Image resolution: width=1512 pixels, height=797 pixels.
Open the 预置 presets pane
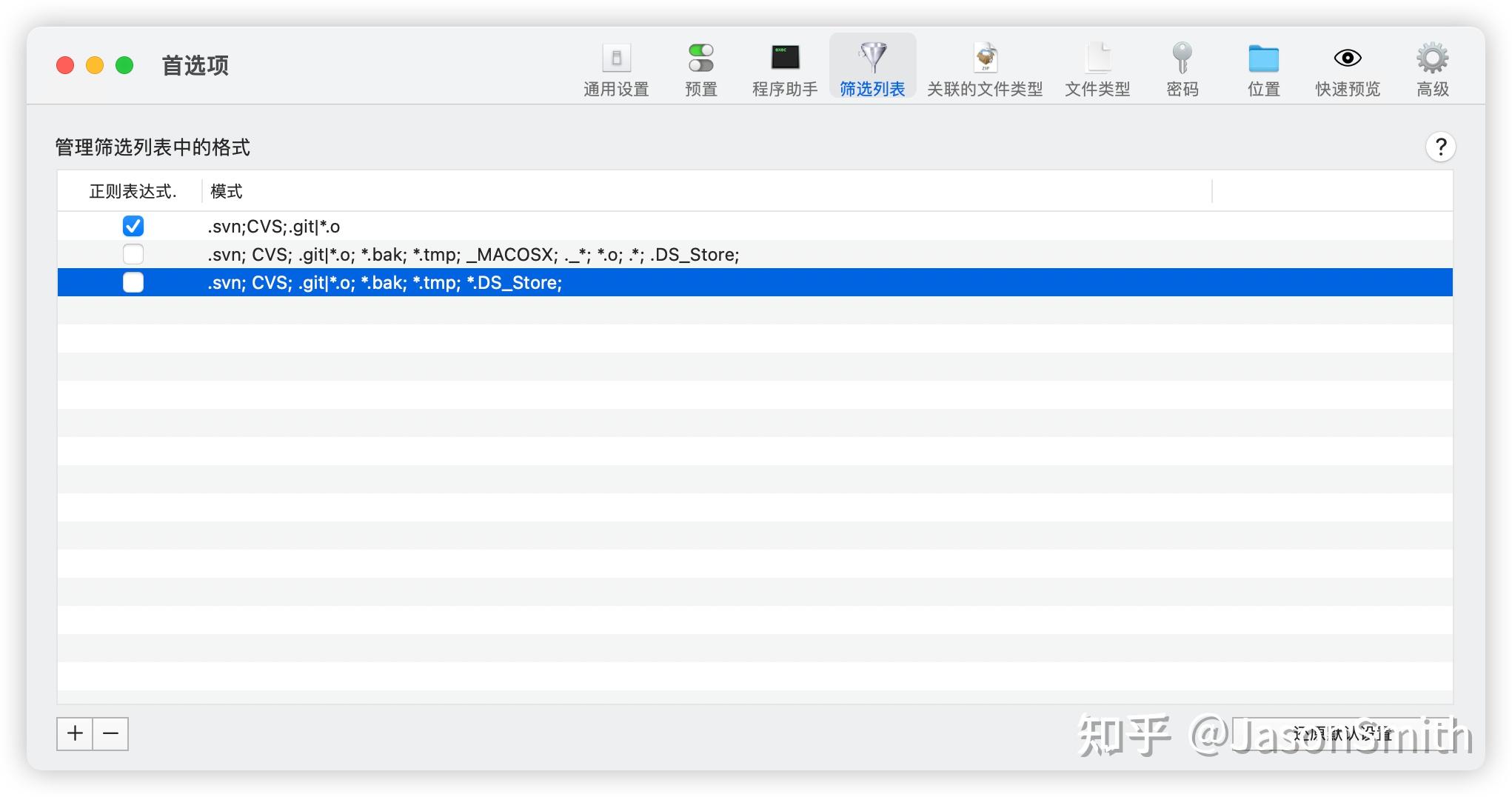coord(700,68)
